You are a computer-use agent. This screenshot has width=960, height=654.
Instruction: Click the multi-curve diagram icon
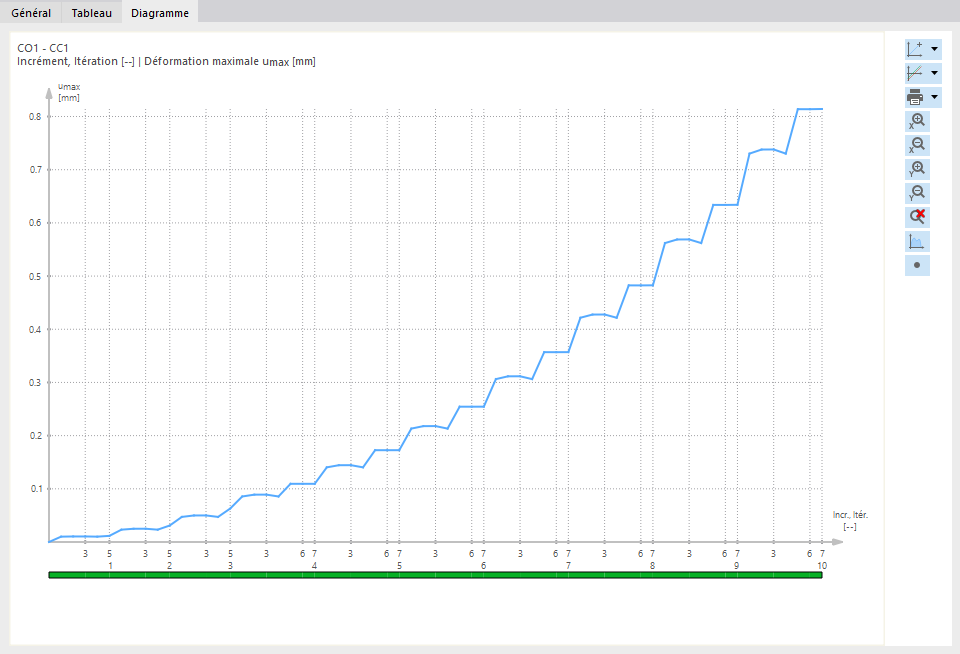click(x=915, y=73)
